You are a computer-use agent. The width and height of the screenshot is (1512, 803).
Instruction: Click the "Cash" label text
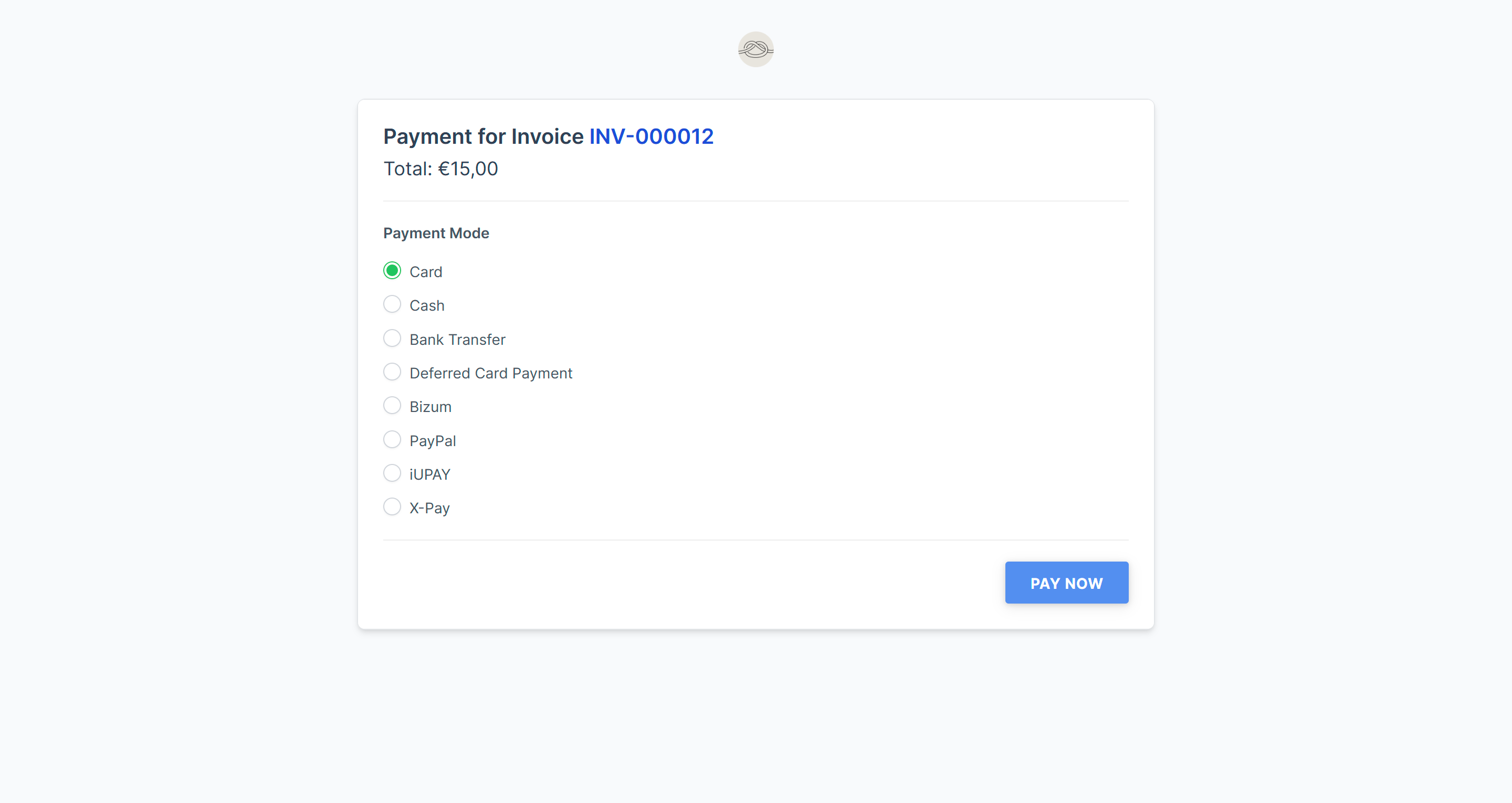pos(427,306)
